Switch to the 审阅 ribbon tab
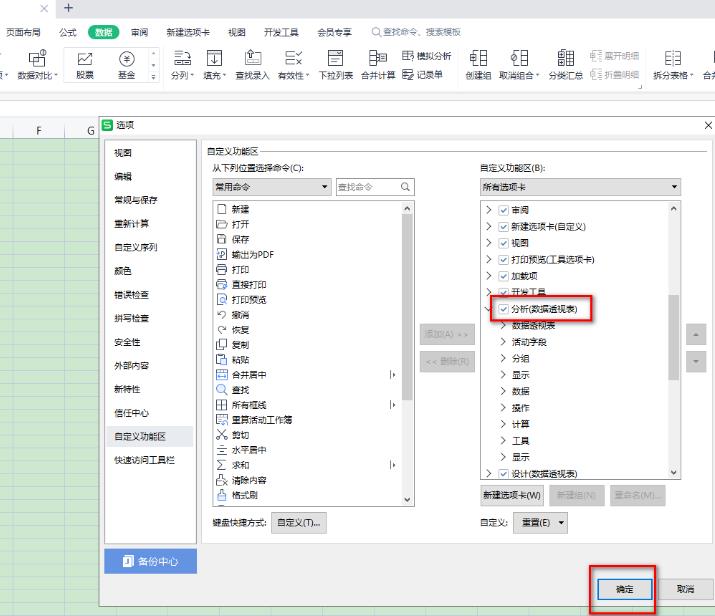 click(x=140, y=32)
